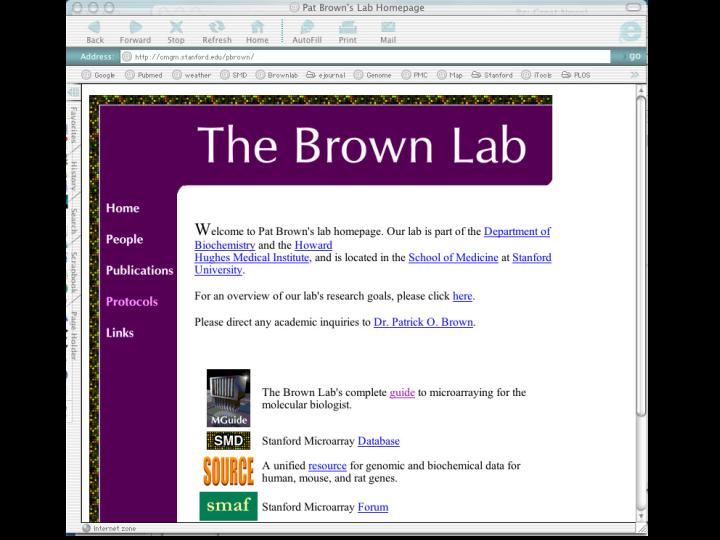Open the weather favorites bookmark

click(x=191, y=75)
